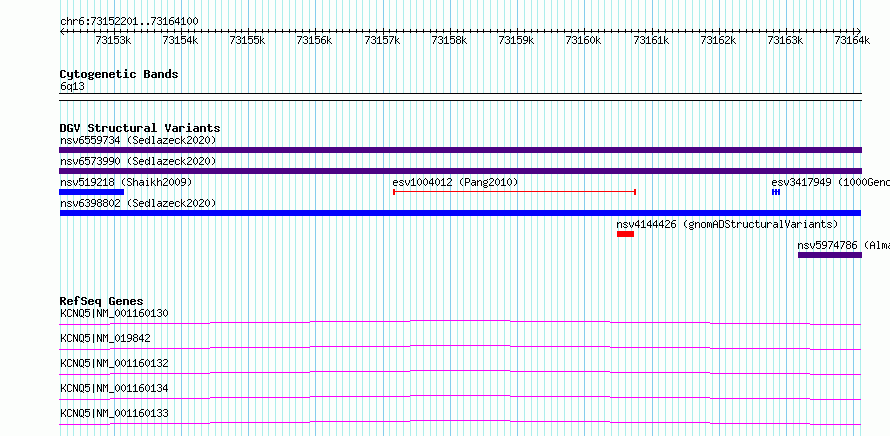Open the nsv6559734 (Sedlazeck2020) label
The image size is (890, 436).
click(138, 140)
